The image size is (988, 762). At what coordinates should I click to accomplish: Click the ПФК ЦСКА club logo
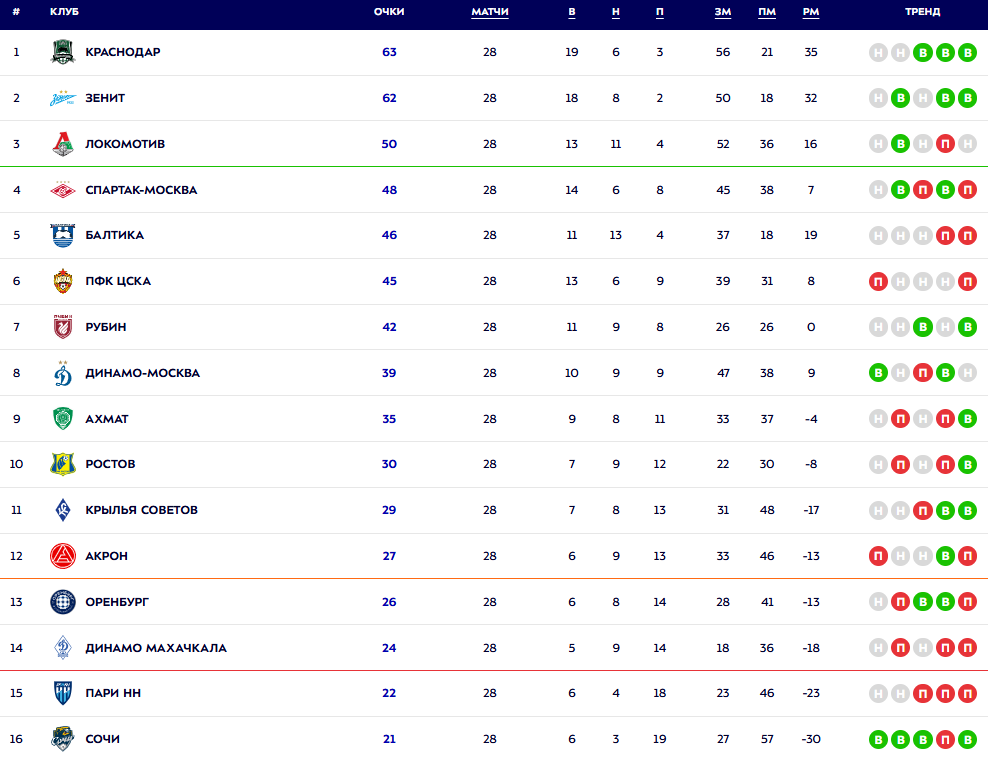coord(62,281)
